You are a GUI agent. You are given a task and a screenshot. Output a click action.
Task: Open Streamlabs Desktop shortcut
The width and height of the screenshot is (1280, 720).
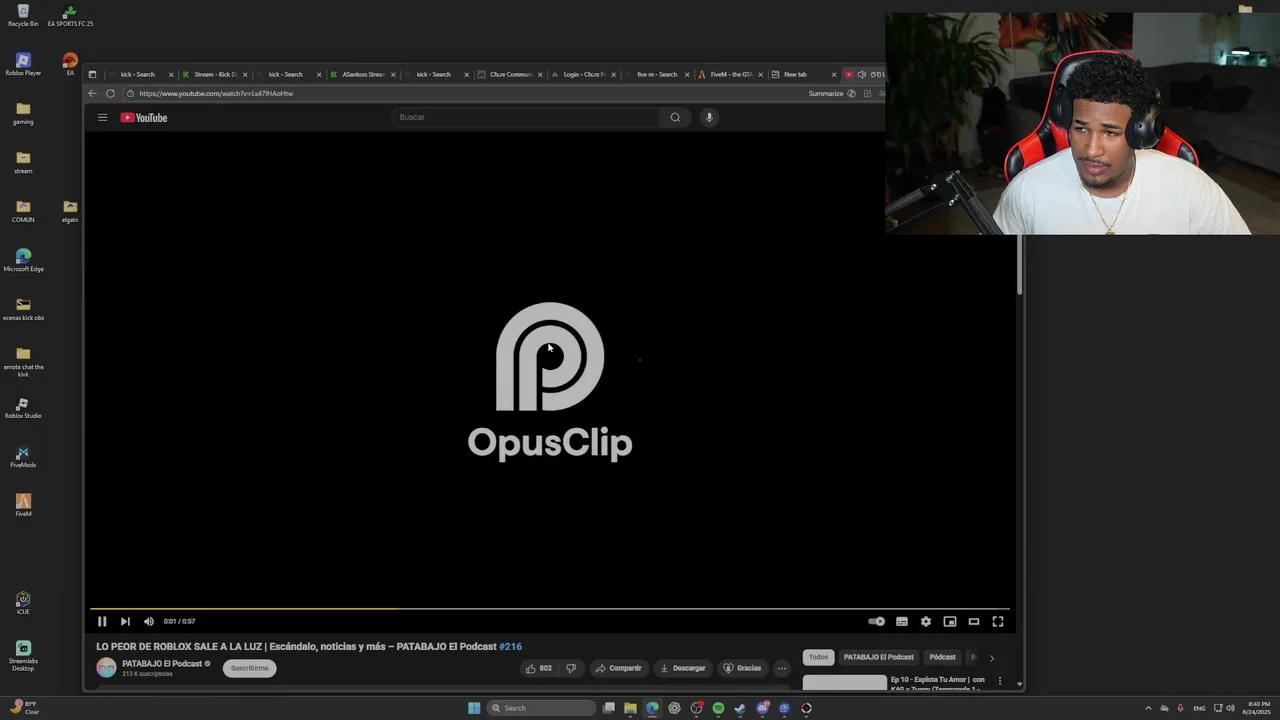pyautogui.click(x=23, y=656)
